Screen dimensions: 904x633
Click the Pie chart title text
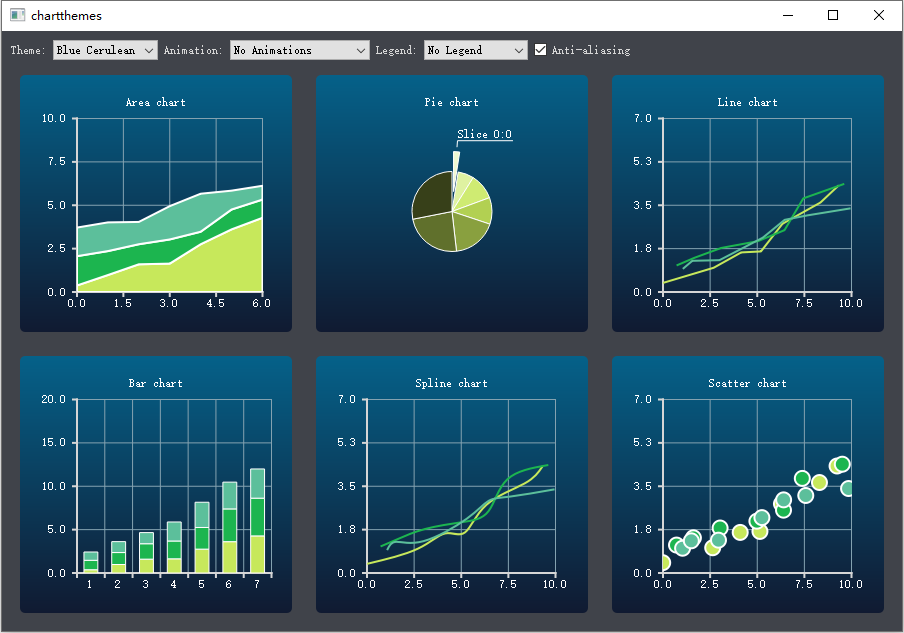[x=451, y=102]
